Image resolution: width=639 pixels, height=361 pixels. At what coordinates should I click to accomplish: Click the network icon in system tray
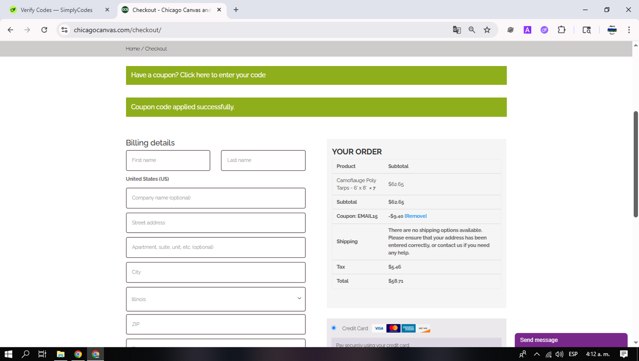(x=549, y=354)
